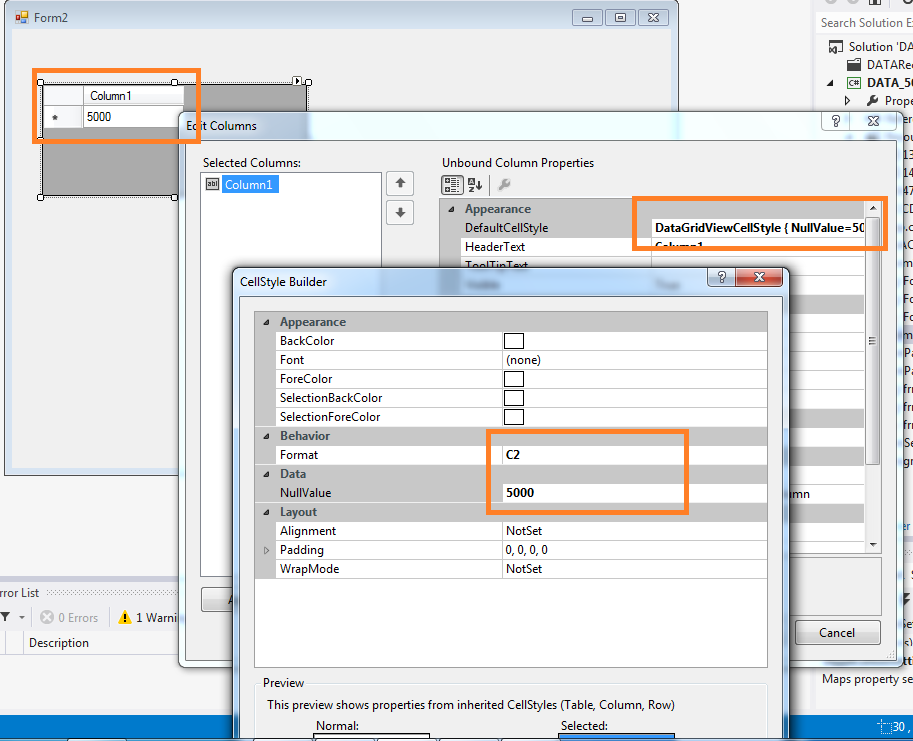
Task: Collapse the Appearance category in CellStyle Builder
Action: coord(266,322)
